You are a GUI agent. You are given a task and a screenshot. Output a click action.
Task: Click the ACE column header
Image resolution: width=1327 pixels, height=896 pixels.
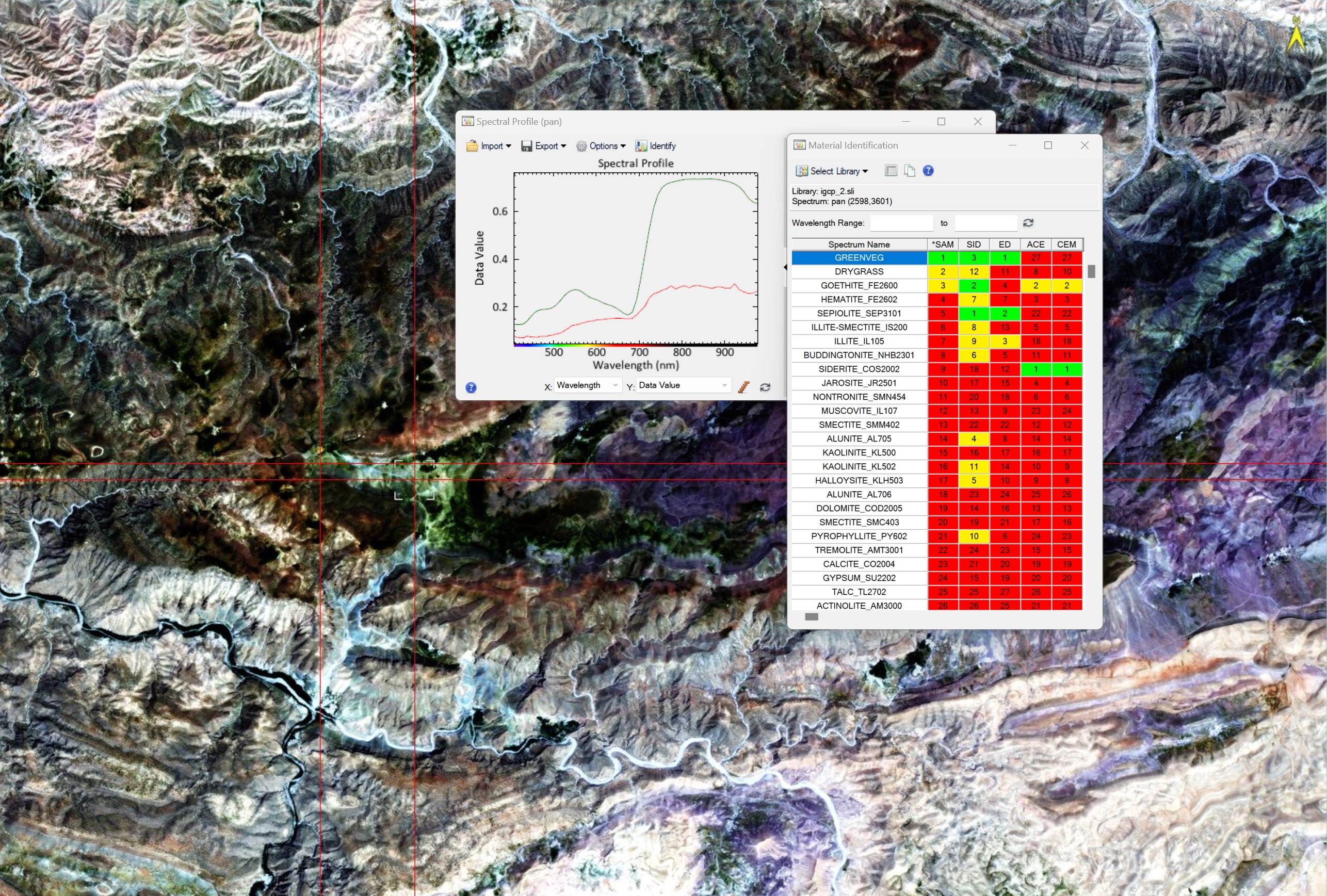[x=1035, y=245]
